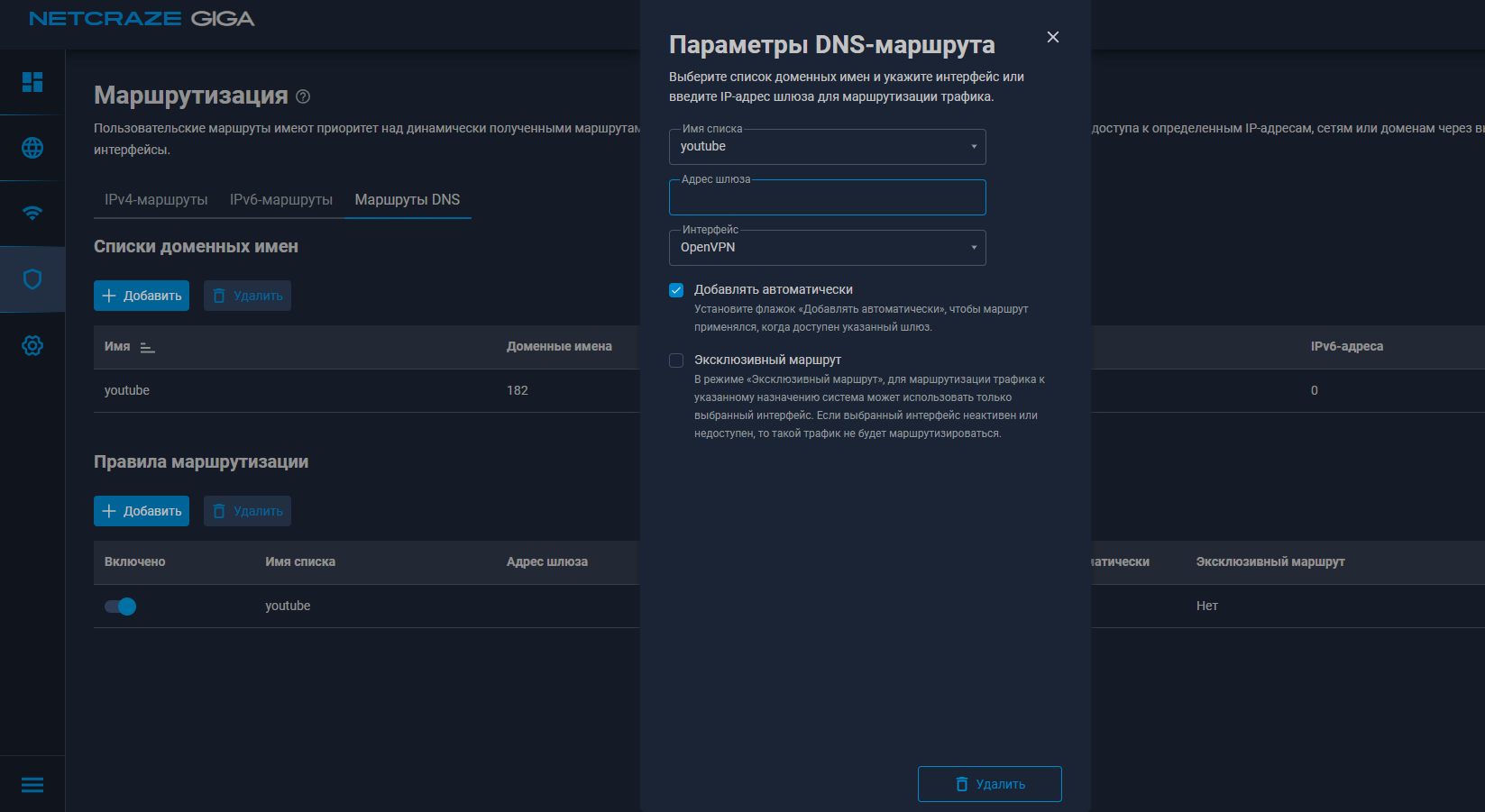
Task: Open the shield network rules section
Action: pyautogui.click(x=32, y=279)
